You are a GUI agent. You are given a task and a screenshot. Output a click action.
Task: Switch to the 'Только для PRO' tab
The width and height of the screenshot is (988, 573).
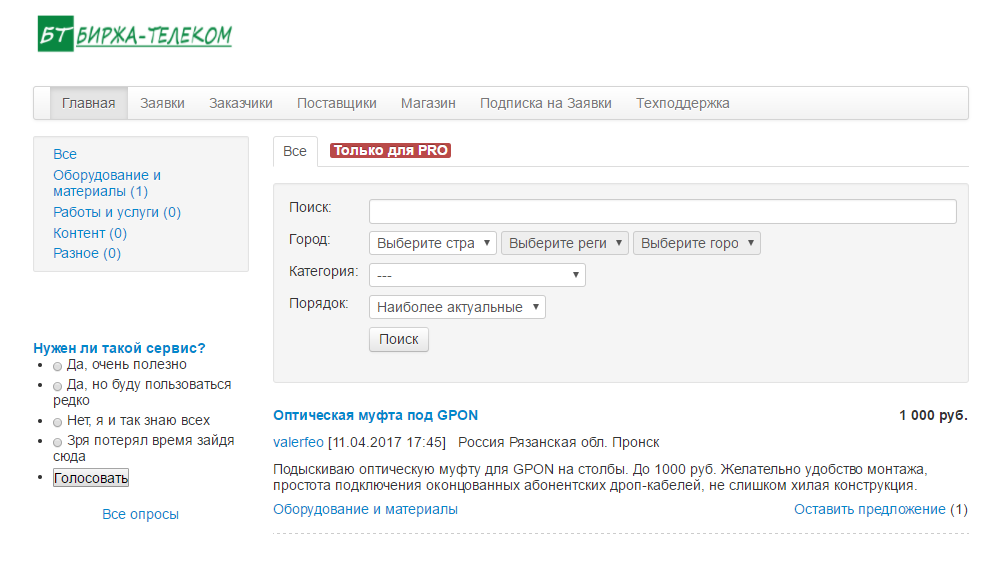390,151
